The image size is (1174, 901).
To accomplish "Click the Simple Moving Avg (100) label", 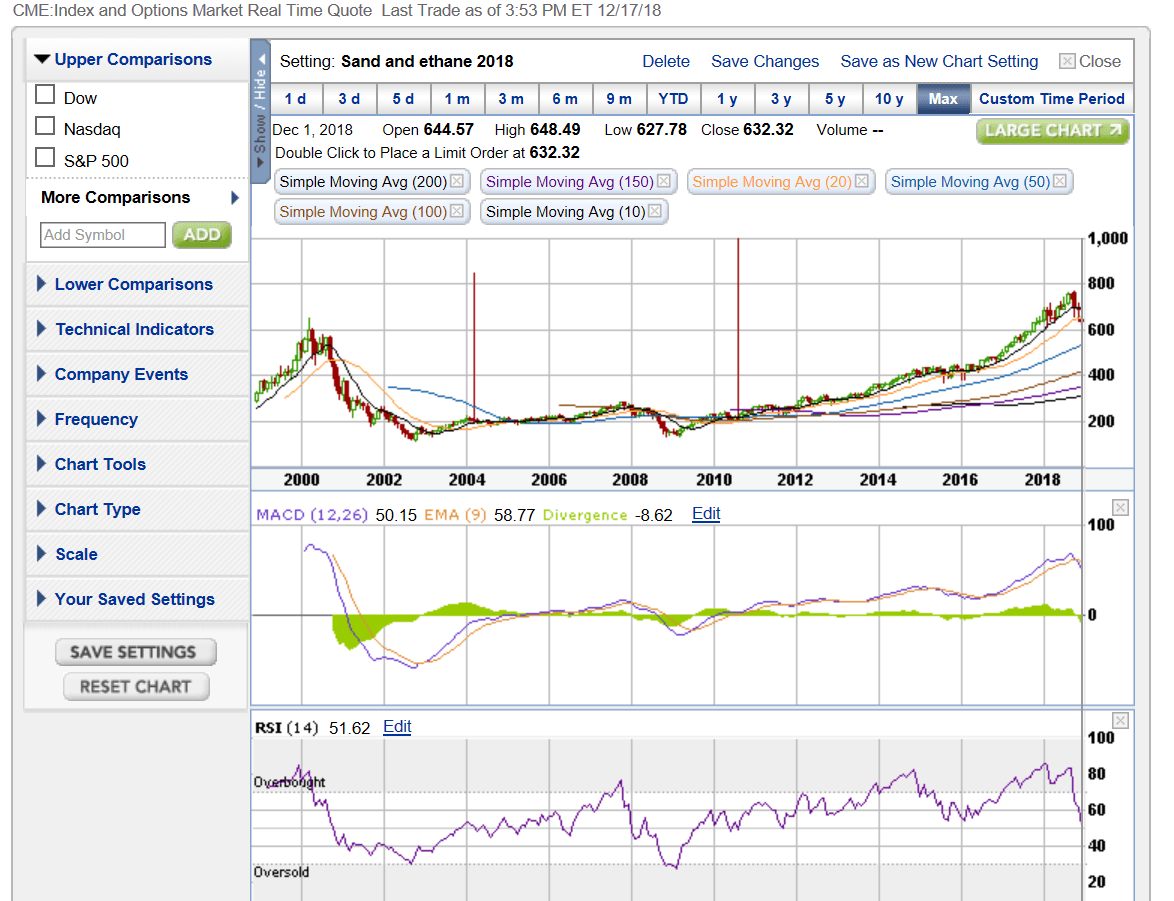I will click(363, 212).
